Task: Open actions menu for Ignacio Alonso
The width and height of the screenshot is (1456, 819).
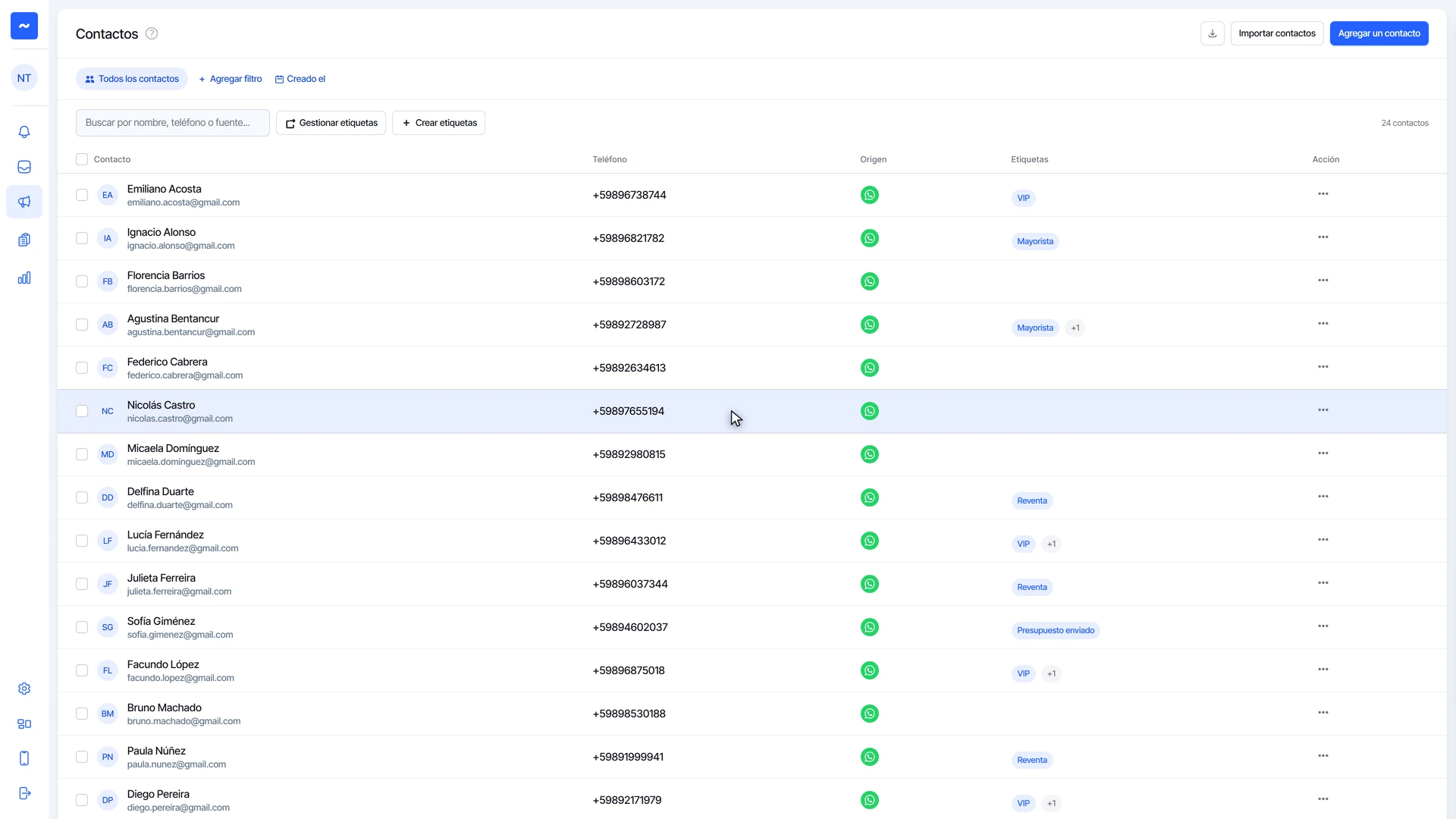Action: 1323,237
